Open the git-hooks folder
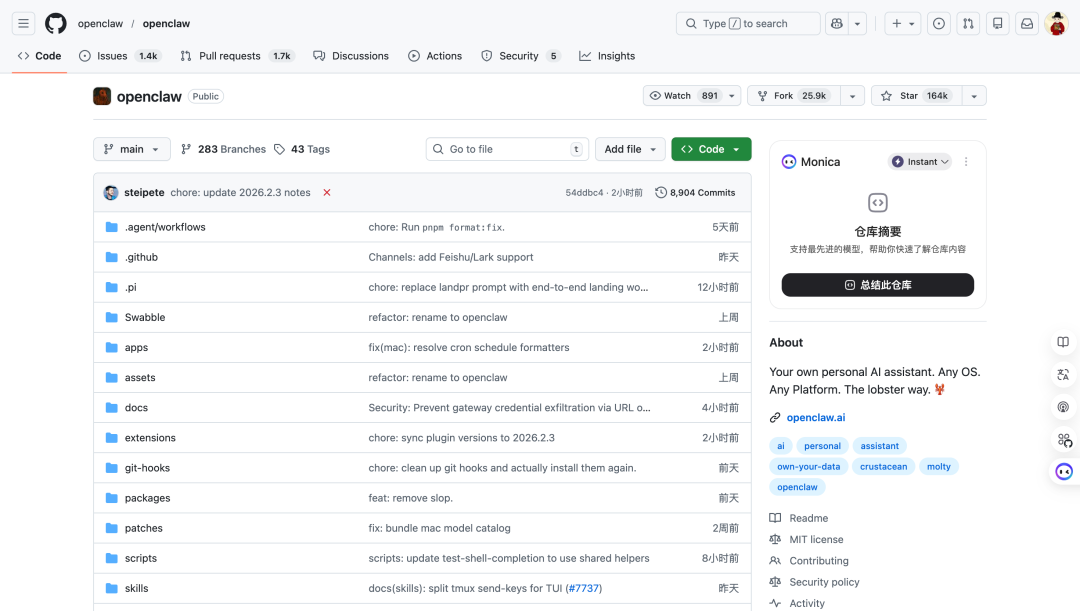The height and width of the screenshot is (611, 1080). tap(147, 468)
